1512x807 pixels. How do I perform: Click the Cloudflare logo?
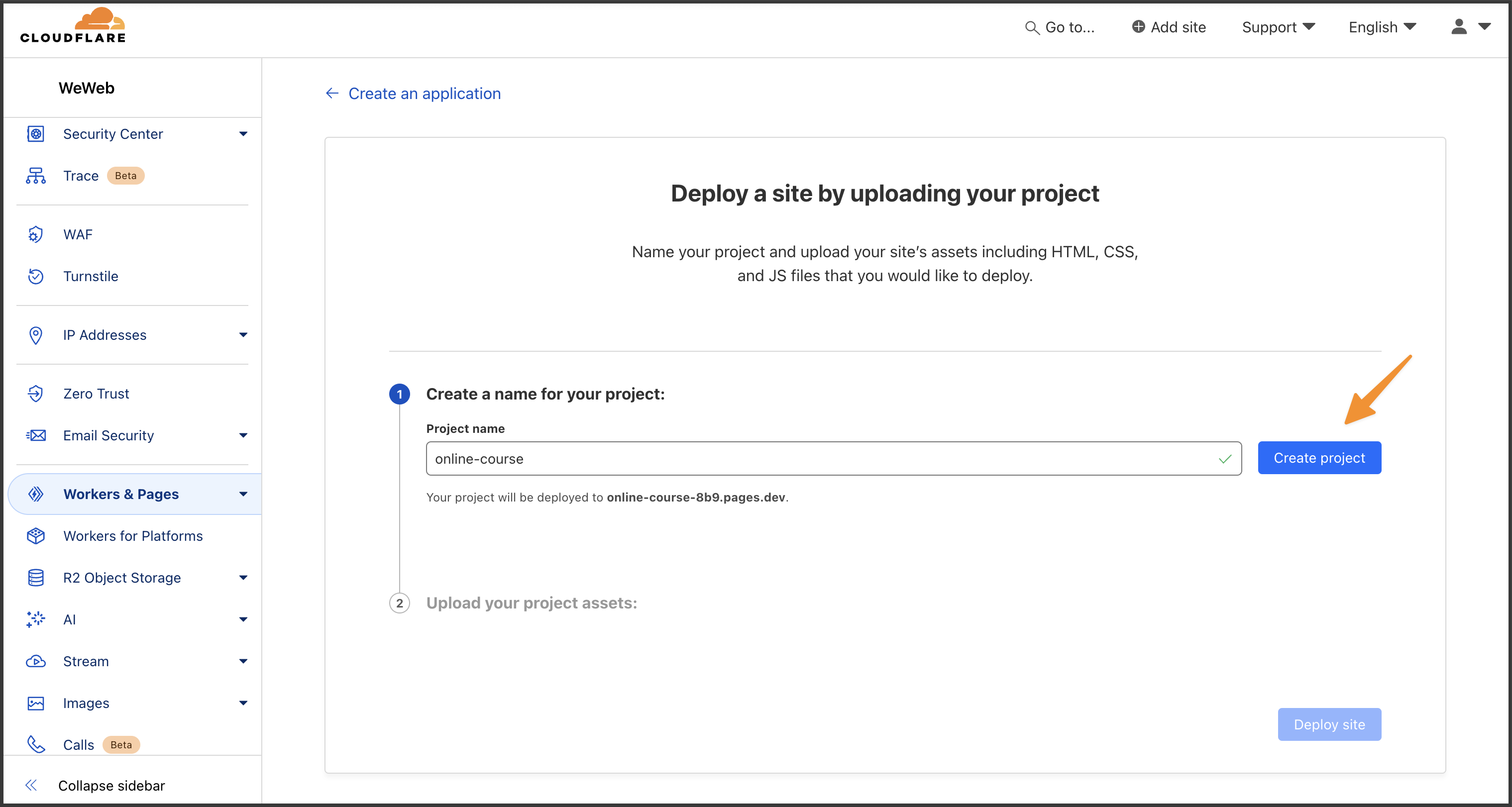tap(72, 25)
